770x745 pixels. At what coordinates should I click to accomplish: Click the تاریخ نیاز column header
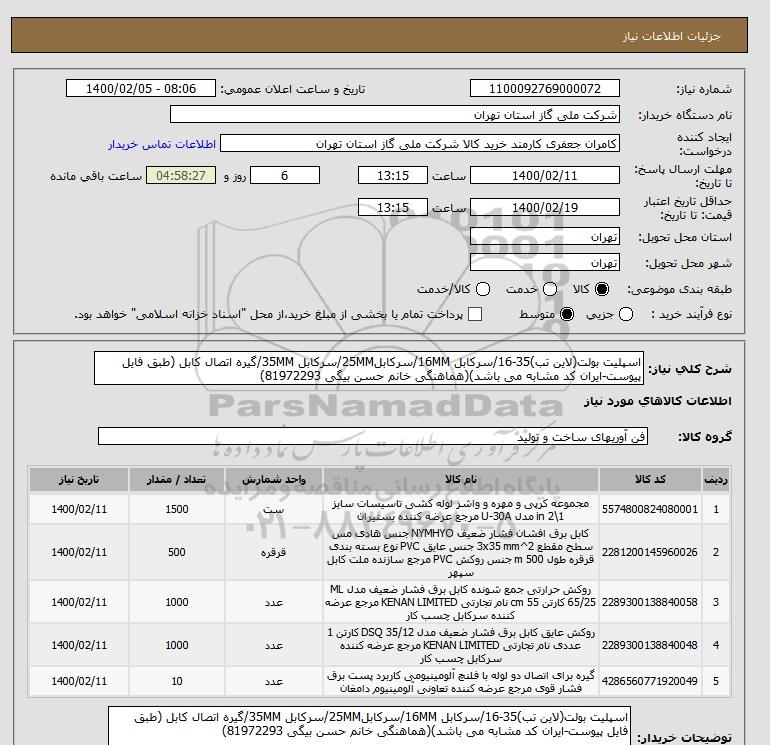79,479
